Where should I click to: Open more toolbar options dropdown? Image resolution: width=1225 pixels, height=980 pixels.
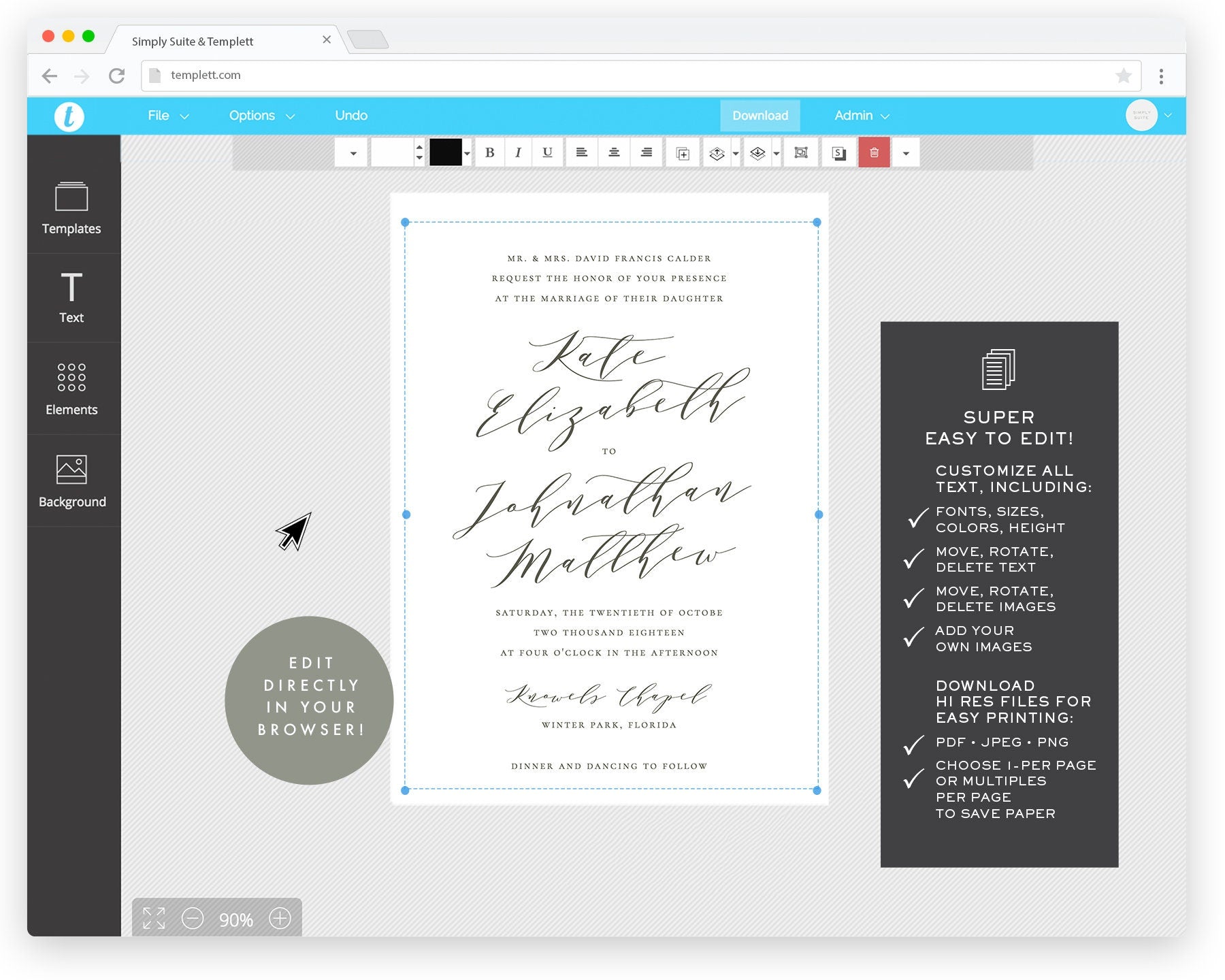(x=906, y=153)
